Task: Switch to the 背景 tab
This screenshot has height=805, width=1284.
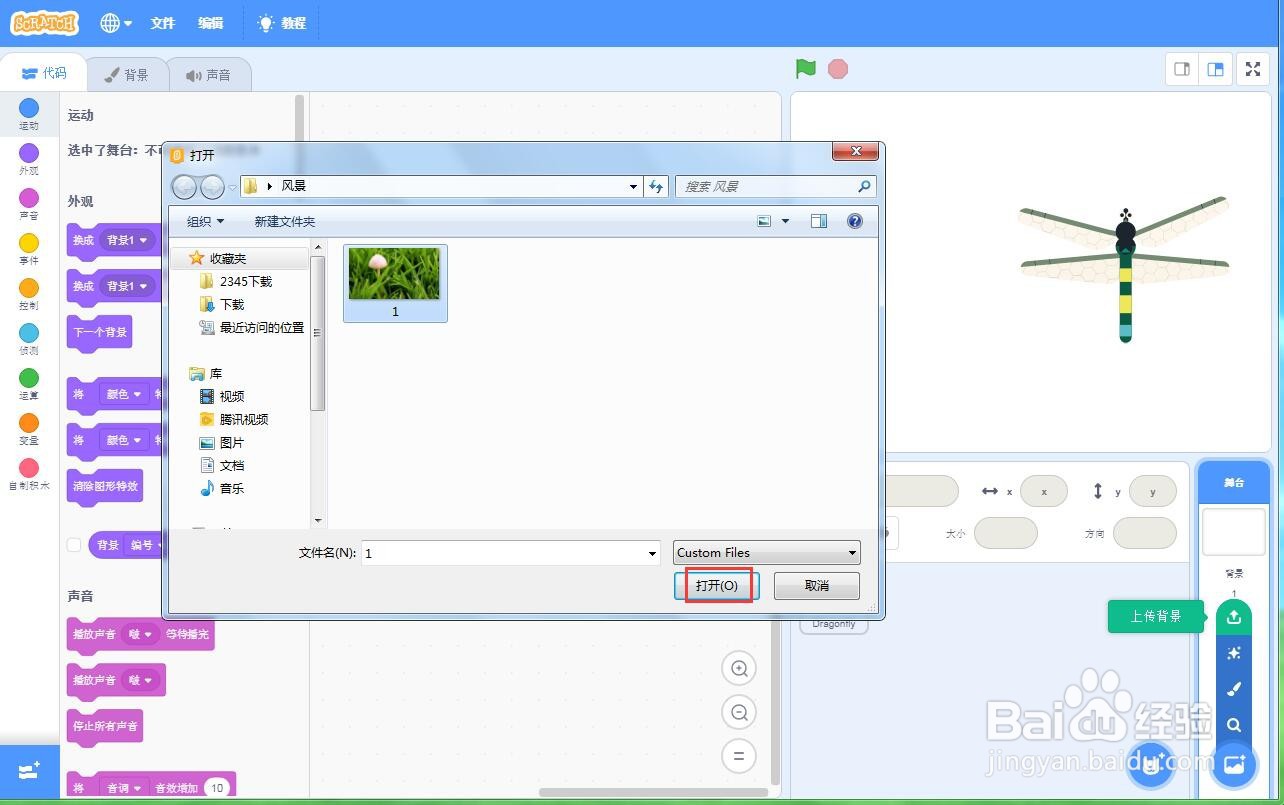Action: point(127,75)
